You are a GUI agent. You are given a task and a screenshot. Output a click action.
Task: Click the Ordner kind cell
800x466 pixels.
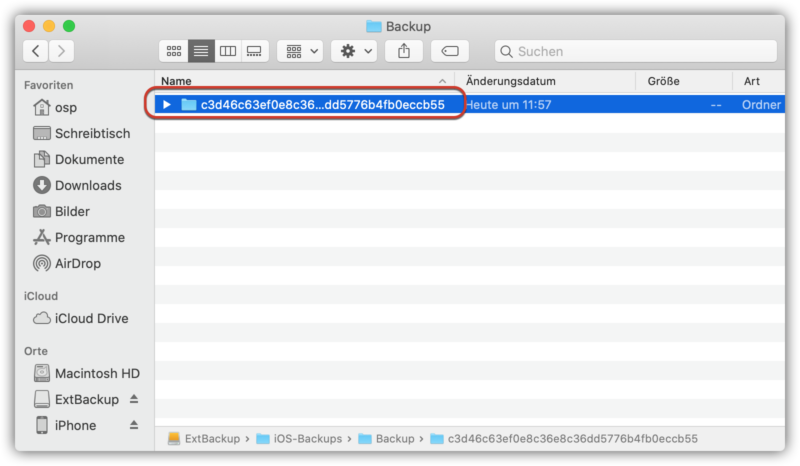point(761,105)
